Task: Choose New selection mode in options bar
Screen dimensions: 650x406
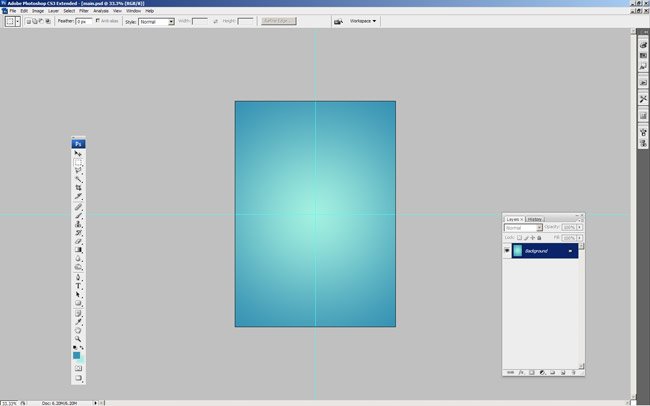Action: (x=28, y=21)
